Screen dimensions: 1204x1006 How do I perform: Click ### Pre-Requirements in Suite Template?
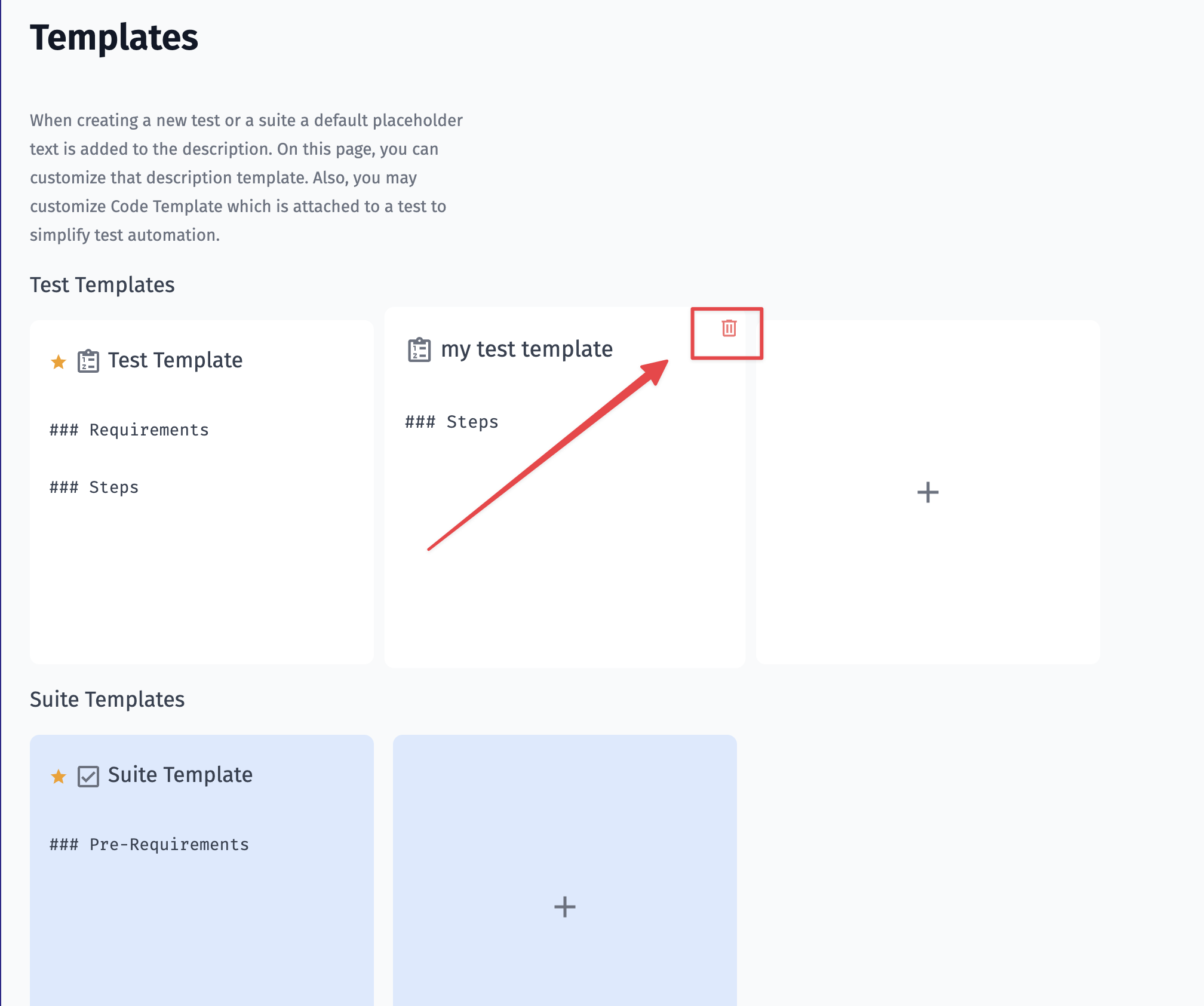[x=149, y=845]
